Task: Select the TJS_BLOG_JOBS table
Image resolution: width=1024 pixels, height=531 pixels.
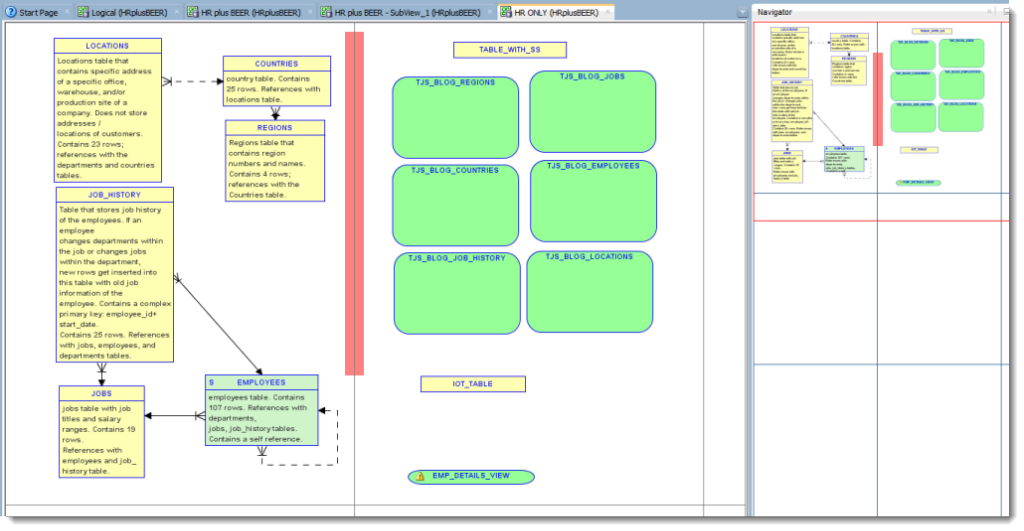Action: (x=593, y=112)
